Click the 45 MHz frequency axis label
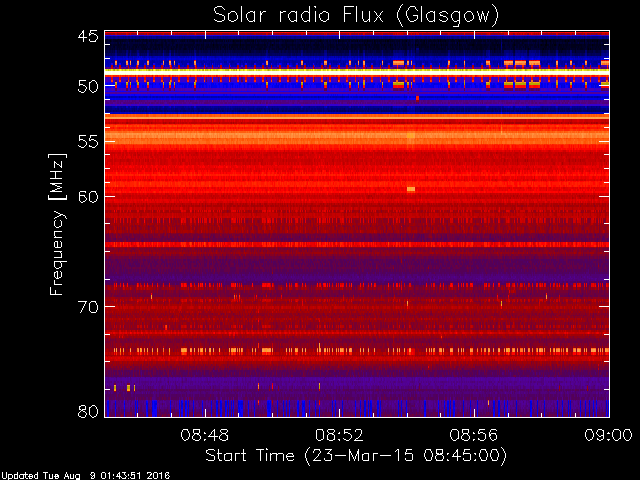The image size is (640, 480). [88, 37]
